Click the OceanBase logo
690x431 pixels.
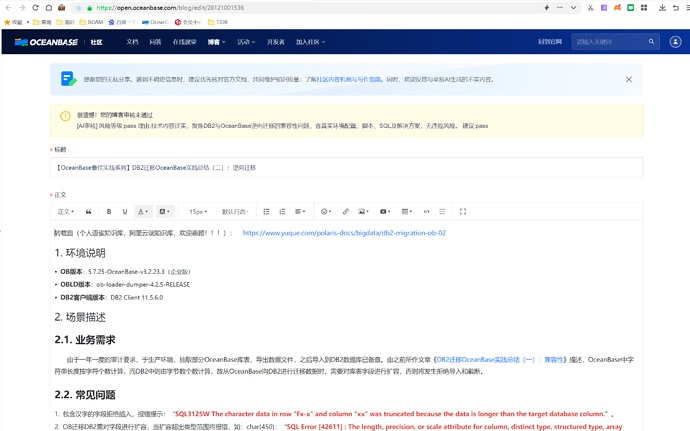46,42
